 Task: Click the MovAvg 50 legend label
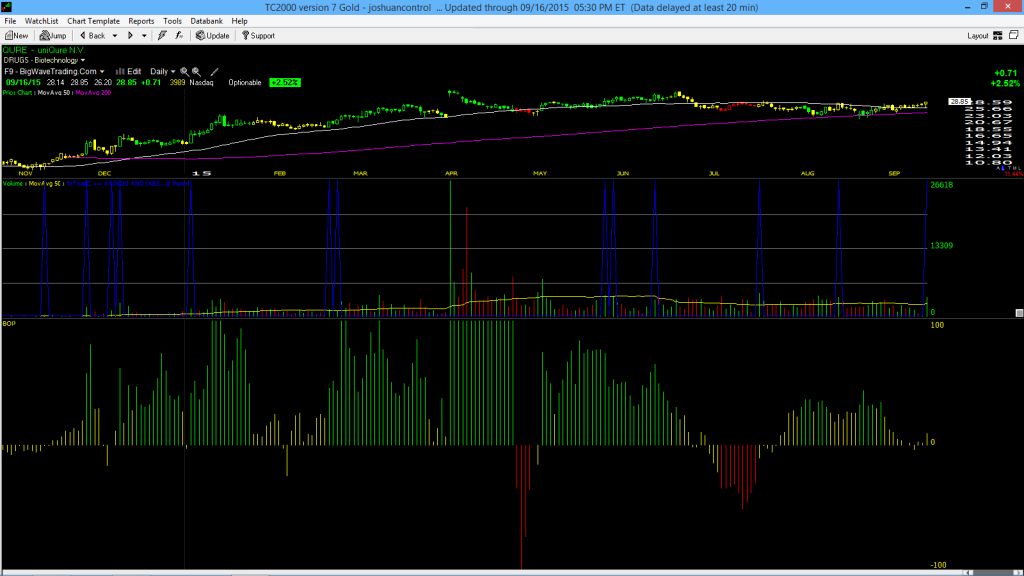pyautogui.click(x=54, y=93)
